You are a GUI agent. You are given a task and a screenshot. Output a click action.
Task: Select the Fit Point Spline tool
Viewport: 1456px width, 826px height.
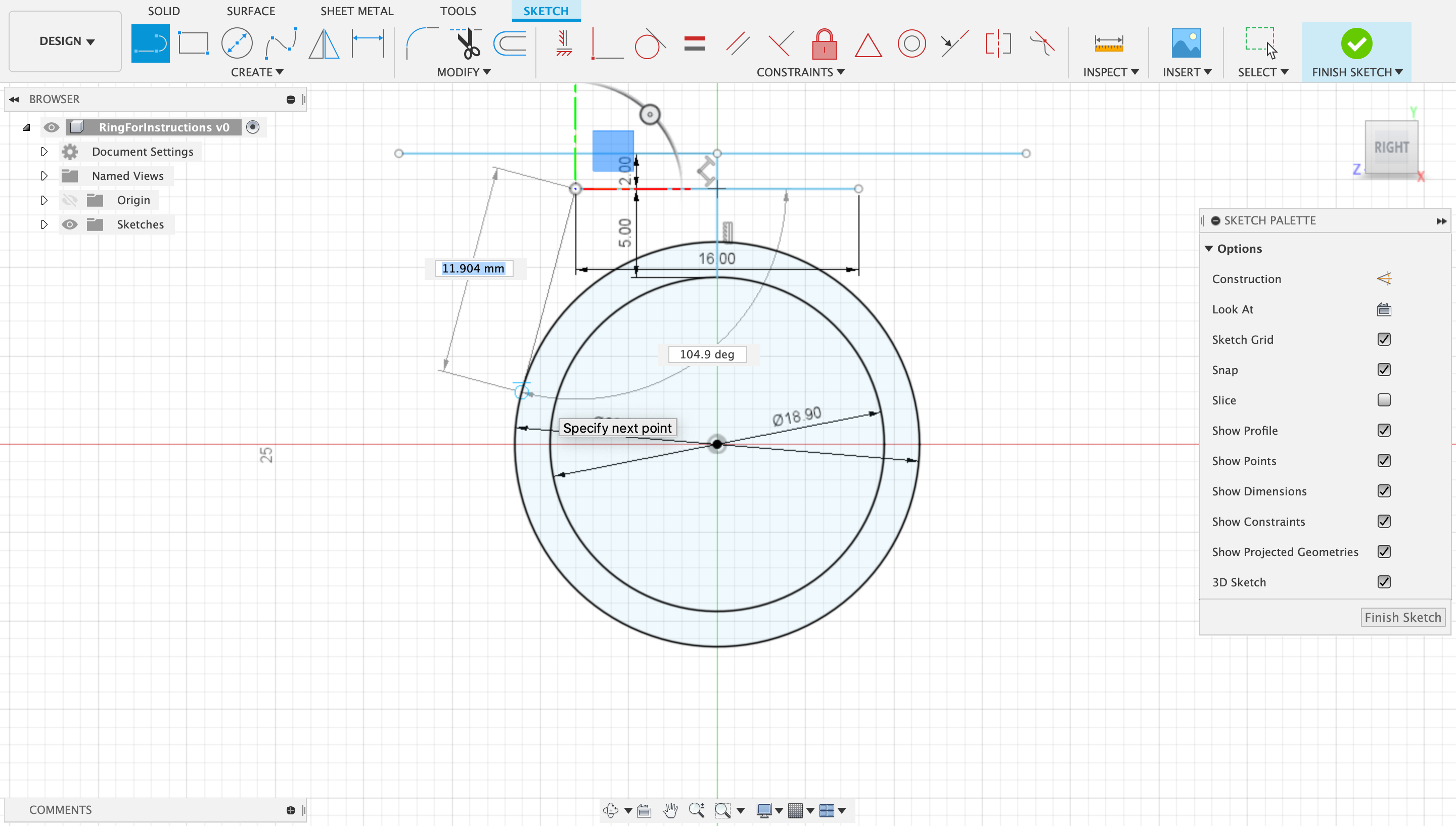(281, 43)
